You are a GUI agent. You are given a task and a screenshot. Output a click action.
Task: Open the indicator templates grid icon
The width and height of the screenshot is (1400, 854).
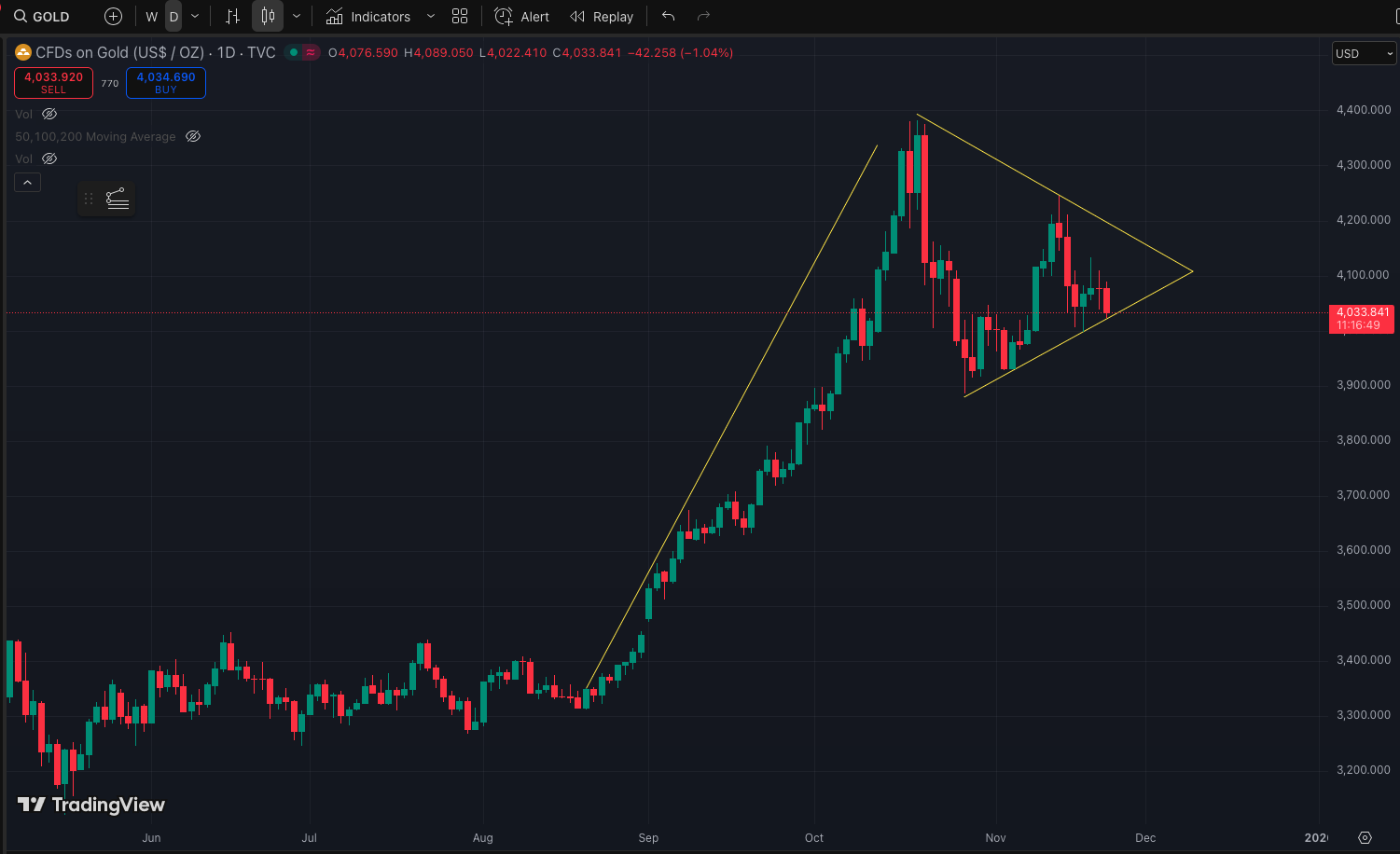[460, 17]
